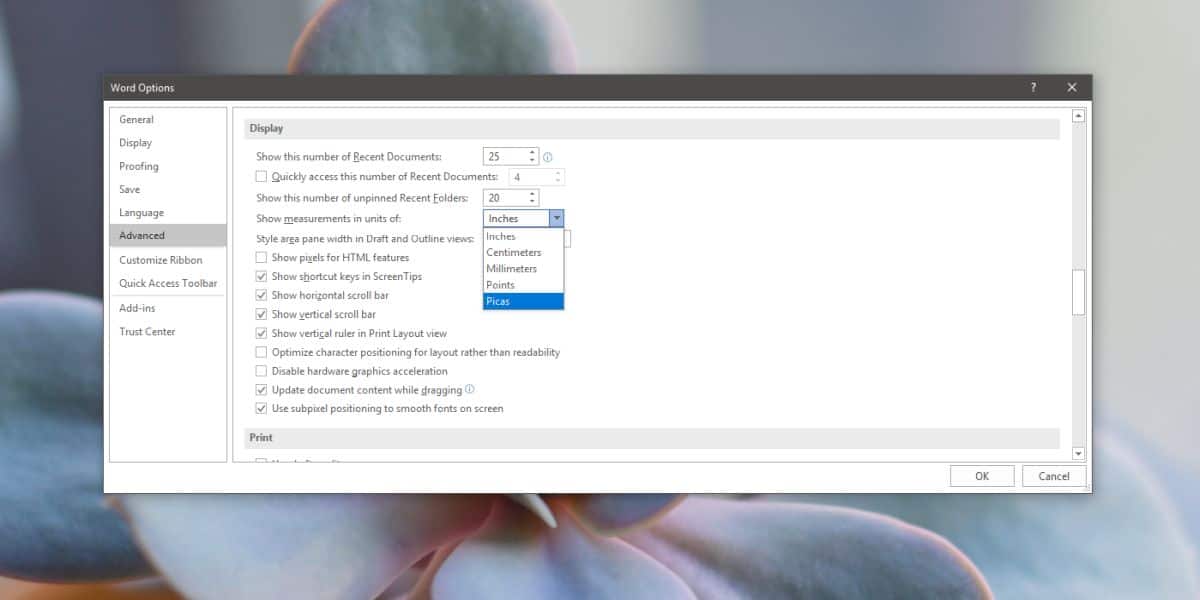Click the measurements units dropdown arrow

tap(557, 218)
